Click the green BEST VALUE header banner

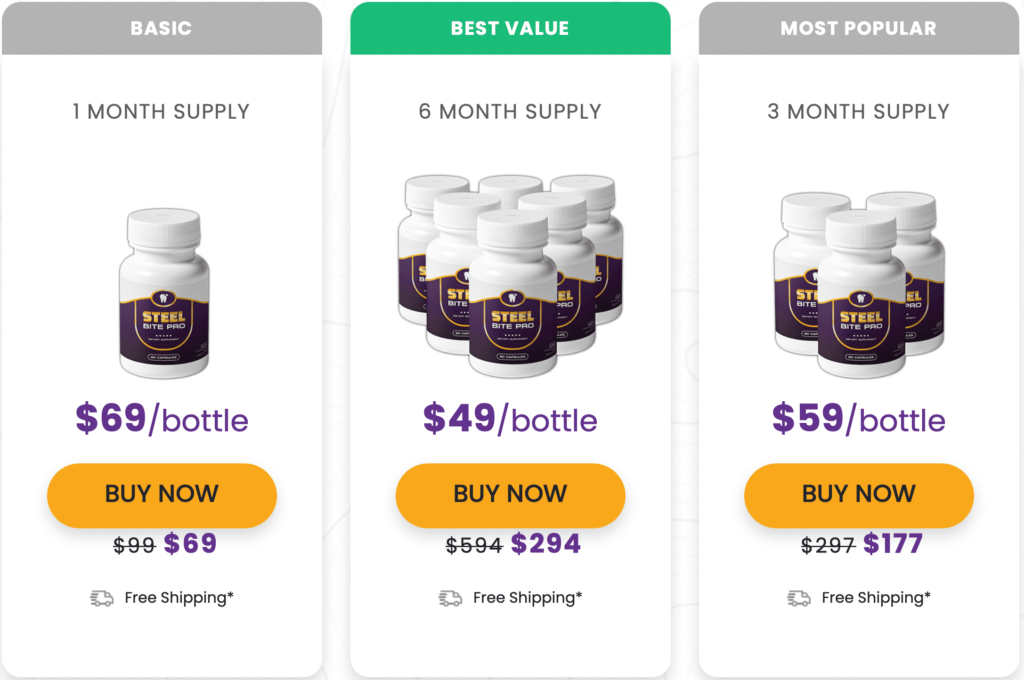pos(510,28)
